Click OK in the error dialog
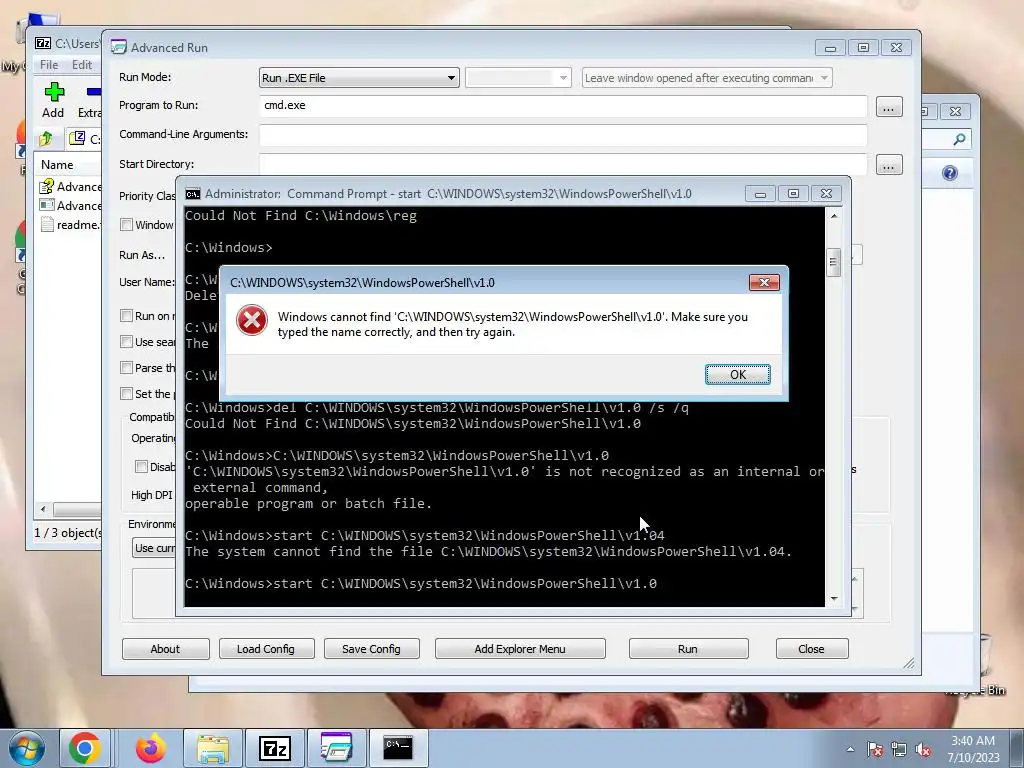Screen dimensions: 1024x768 737,374
